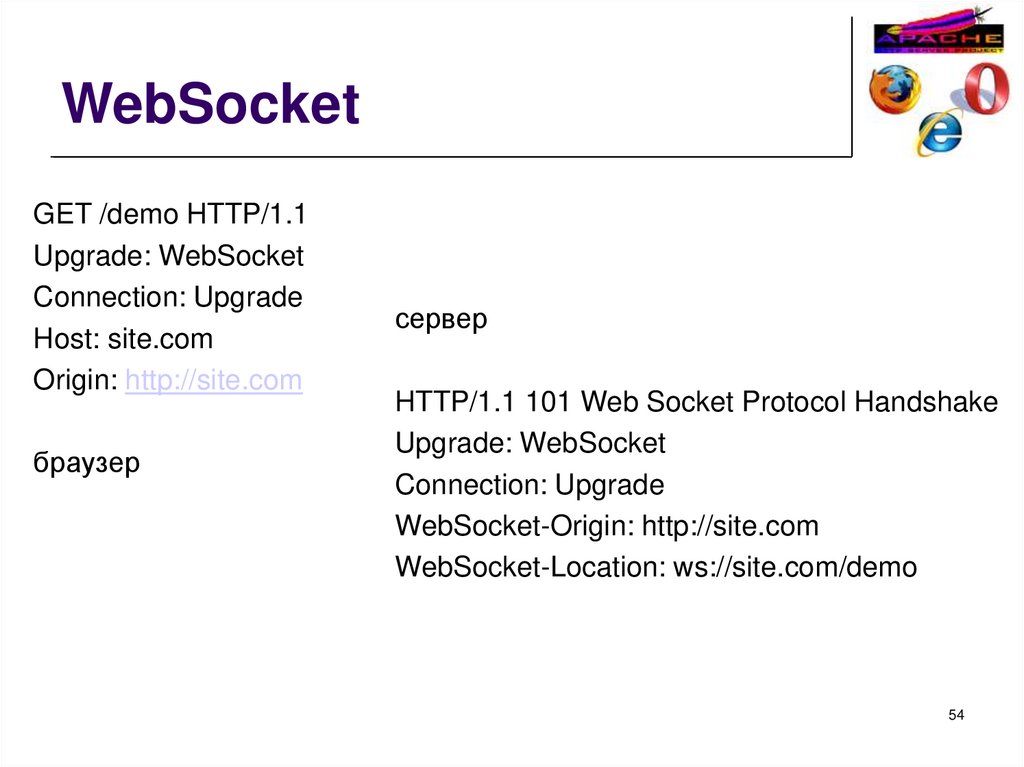Click Upgrade: WebSocket below the handshake line
1024x767 pixels.
pos(530,443)
